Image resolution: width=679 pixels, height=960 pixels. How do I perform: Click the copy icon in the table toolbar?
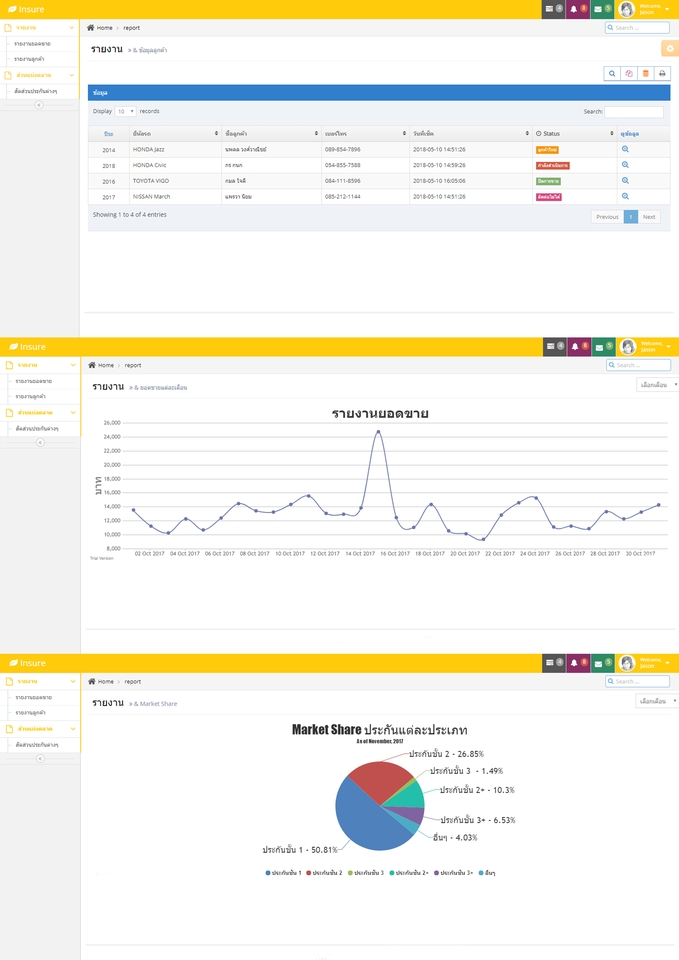pyautogui.click(x=629, y=73)
